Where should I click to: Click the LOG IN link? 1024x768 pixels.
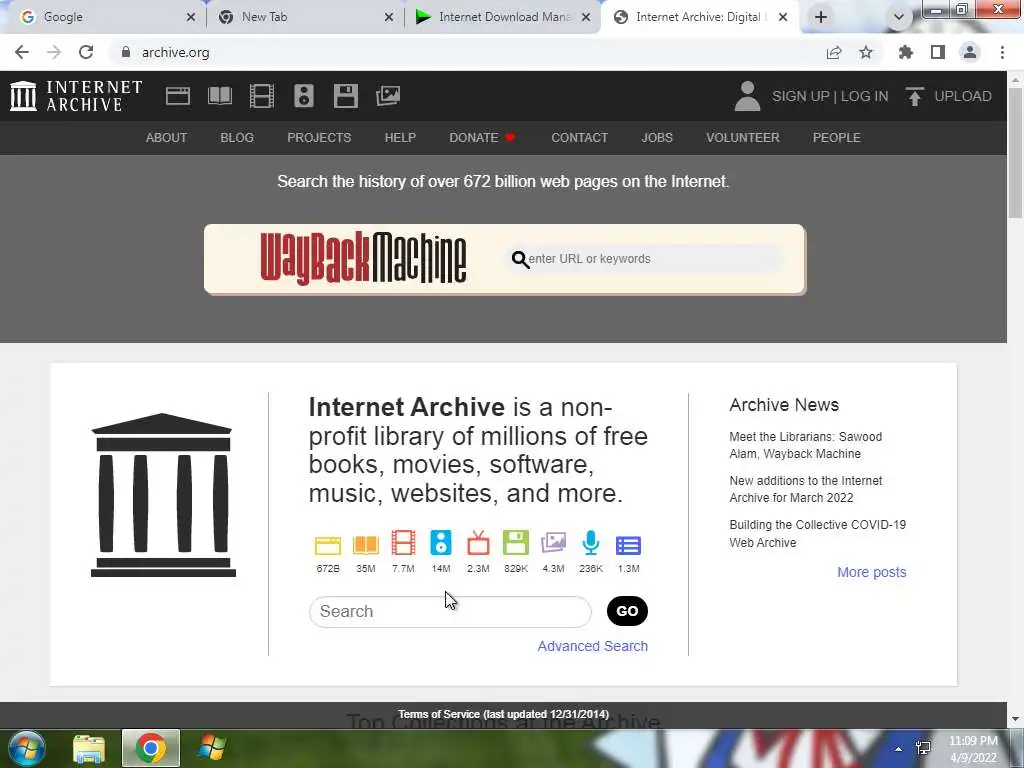pos(864,96)
